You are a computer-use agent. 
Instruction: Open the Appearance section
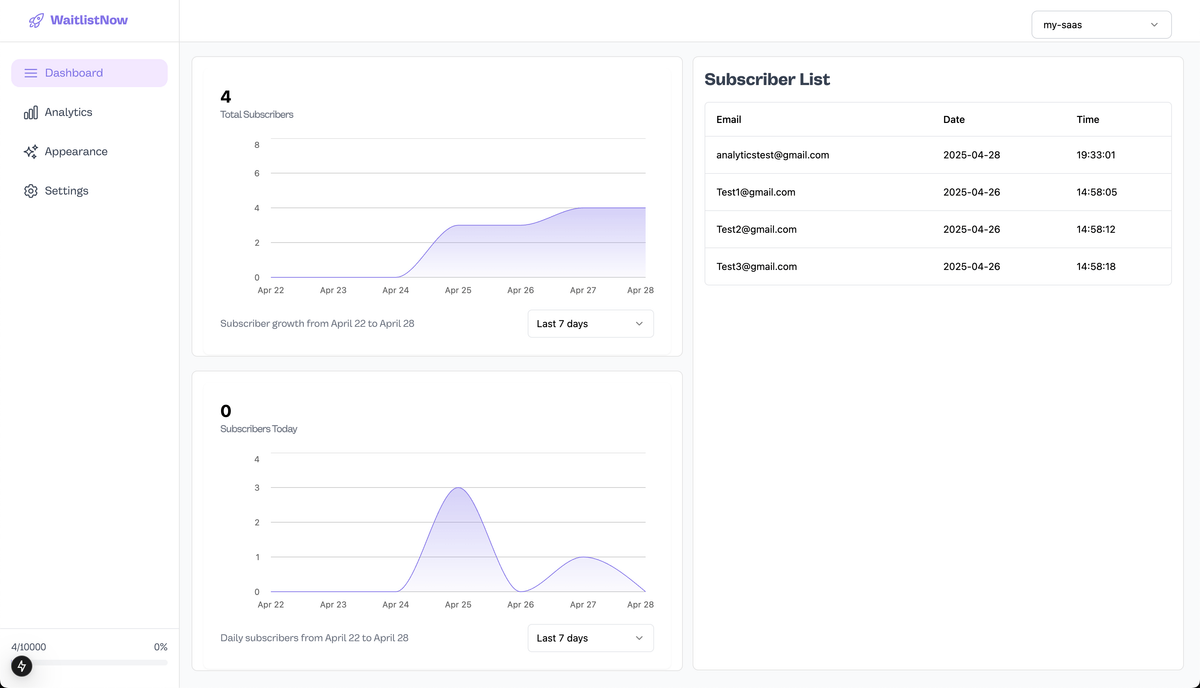point(76,152)
